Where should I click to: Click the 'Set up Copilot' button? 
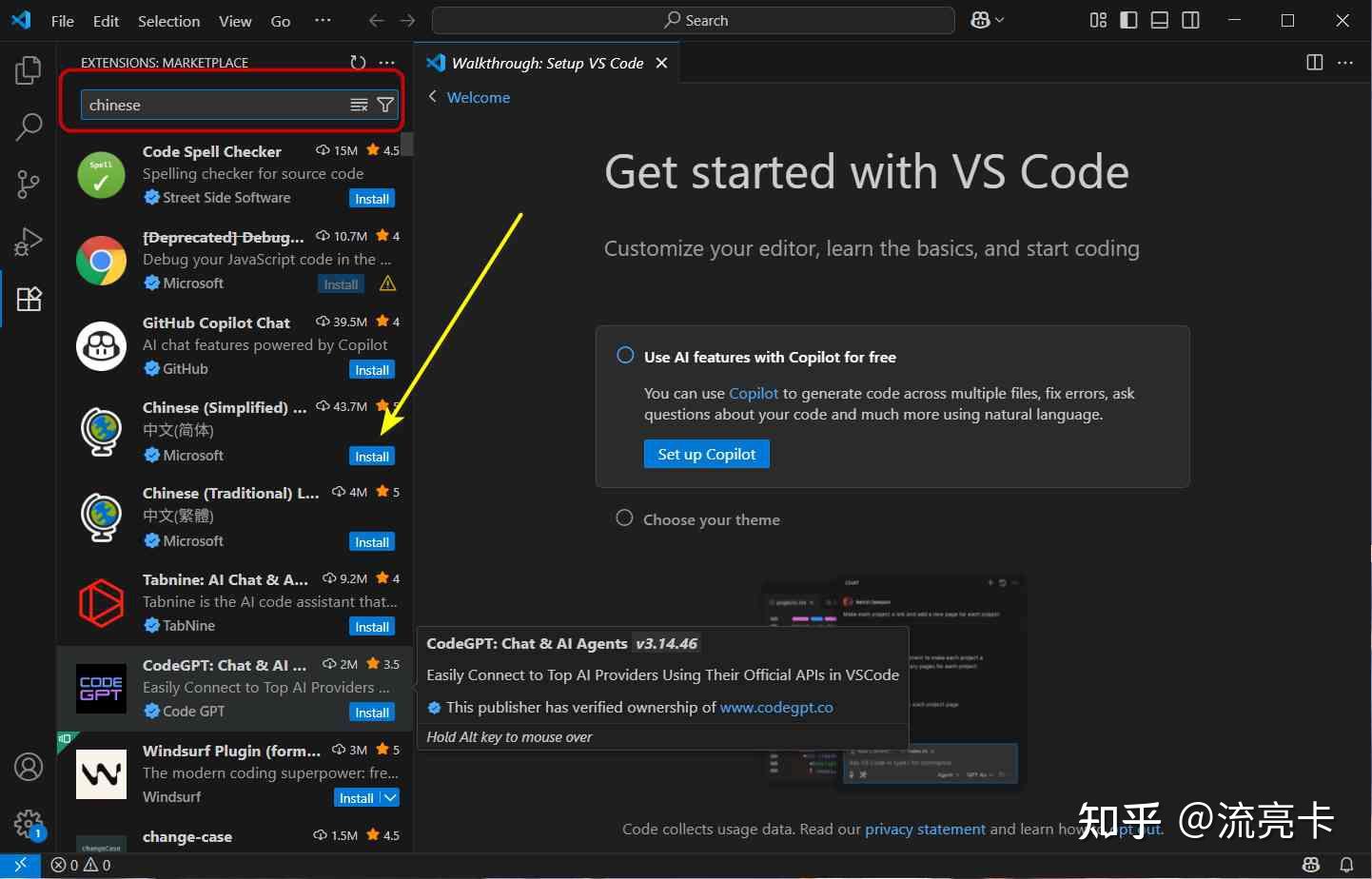point(707,454)
